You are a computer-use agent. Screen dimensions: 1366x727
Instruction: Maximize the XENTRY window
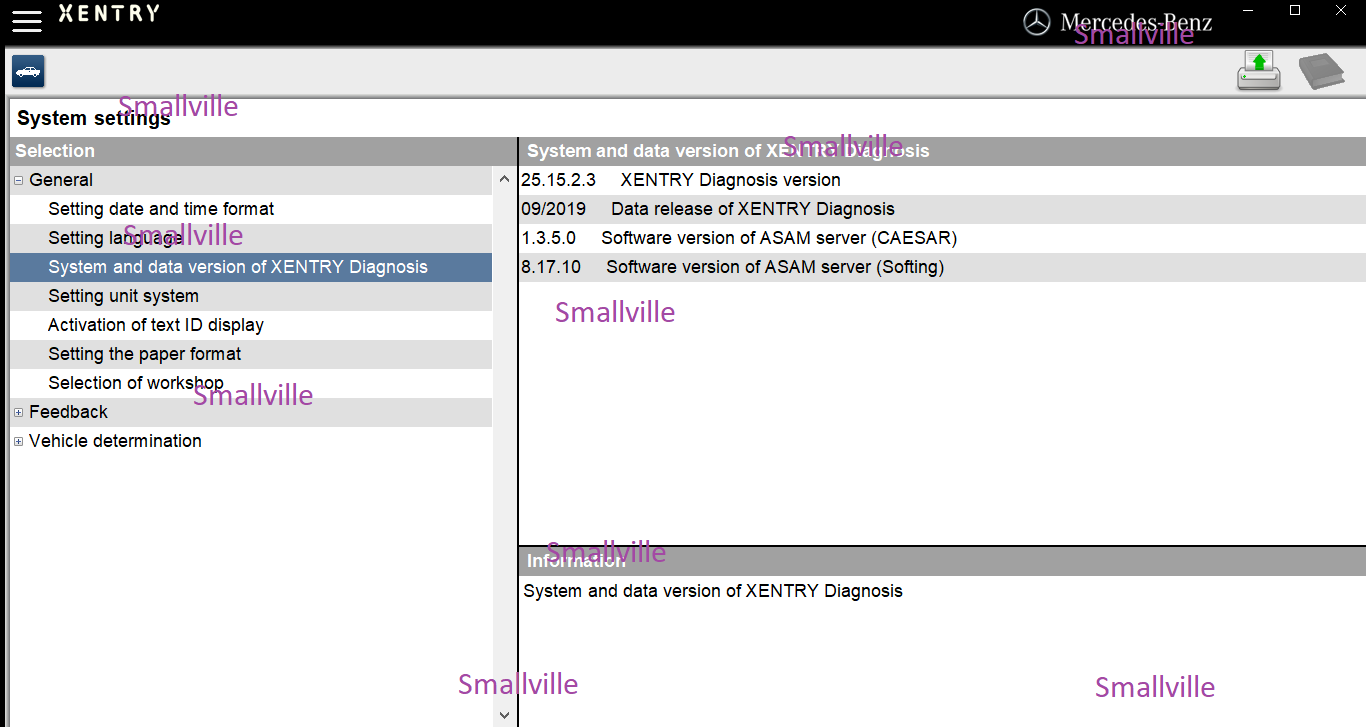[1295, 10]
